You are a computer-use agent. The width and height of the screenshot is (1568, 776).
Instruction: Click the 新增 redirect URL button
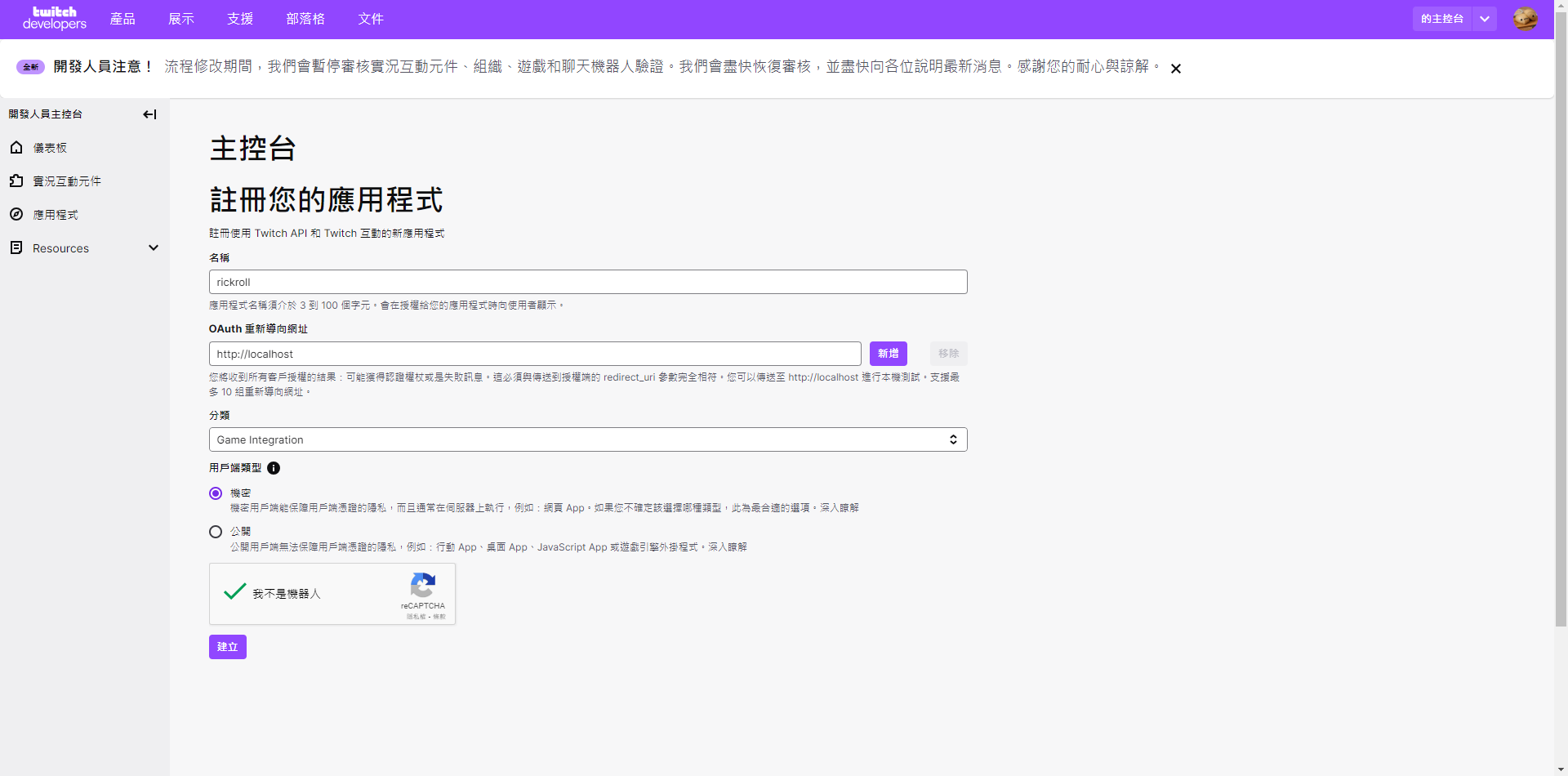tap(889, 354)
